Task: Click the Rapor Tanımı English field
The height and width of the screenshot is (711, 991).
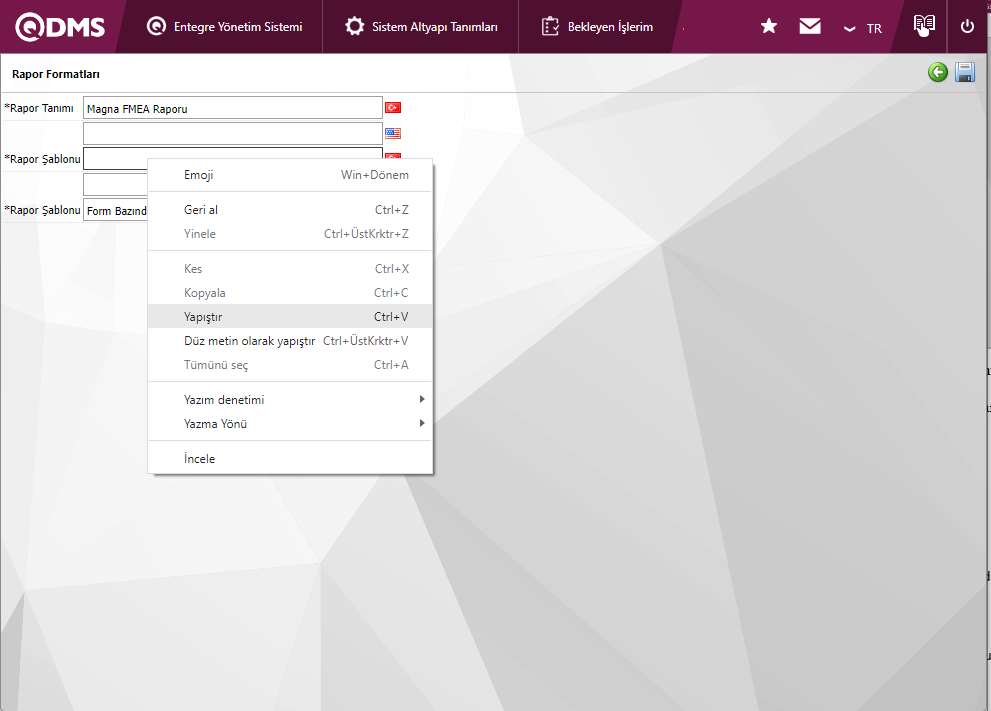Action: pyautogui.click(x=233, y=133)
